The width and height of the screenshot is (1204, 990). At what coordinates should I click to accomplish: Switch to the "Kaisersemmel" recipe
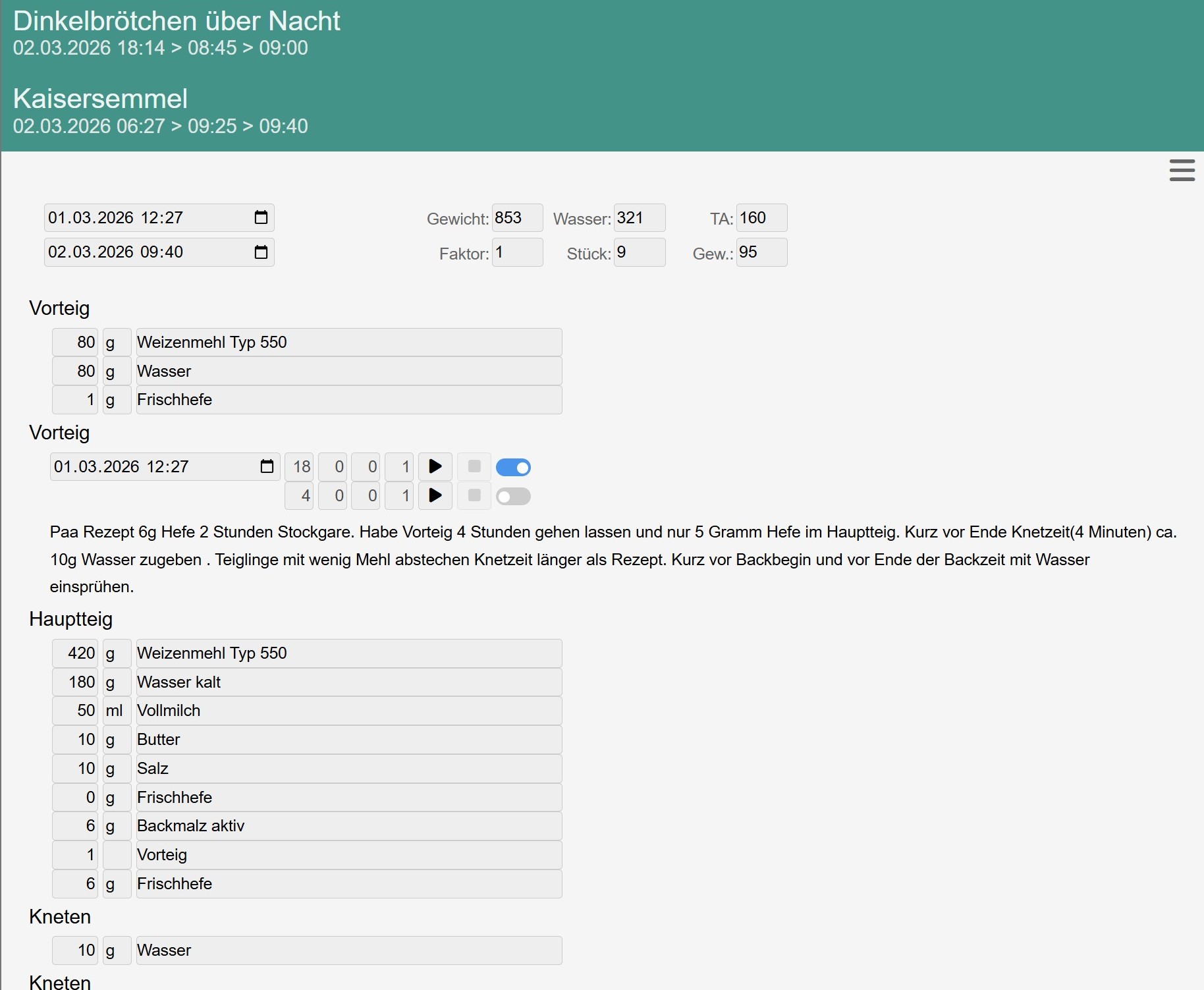100,98
